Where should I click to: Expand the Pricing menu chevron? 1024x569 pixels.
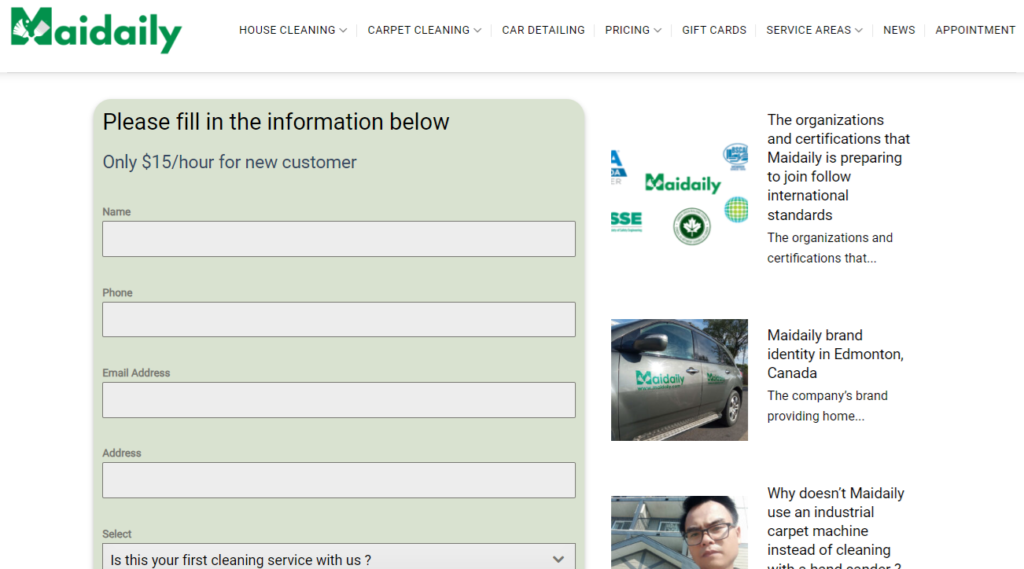click(x=658, y=31)
